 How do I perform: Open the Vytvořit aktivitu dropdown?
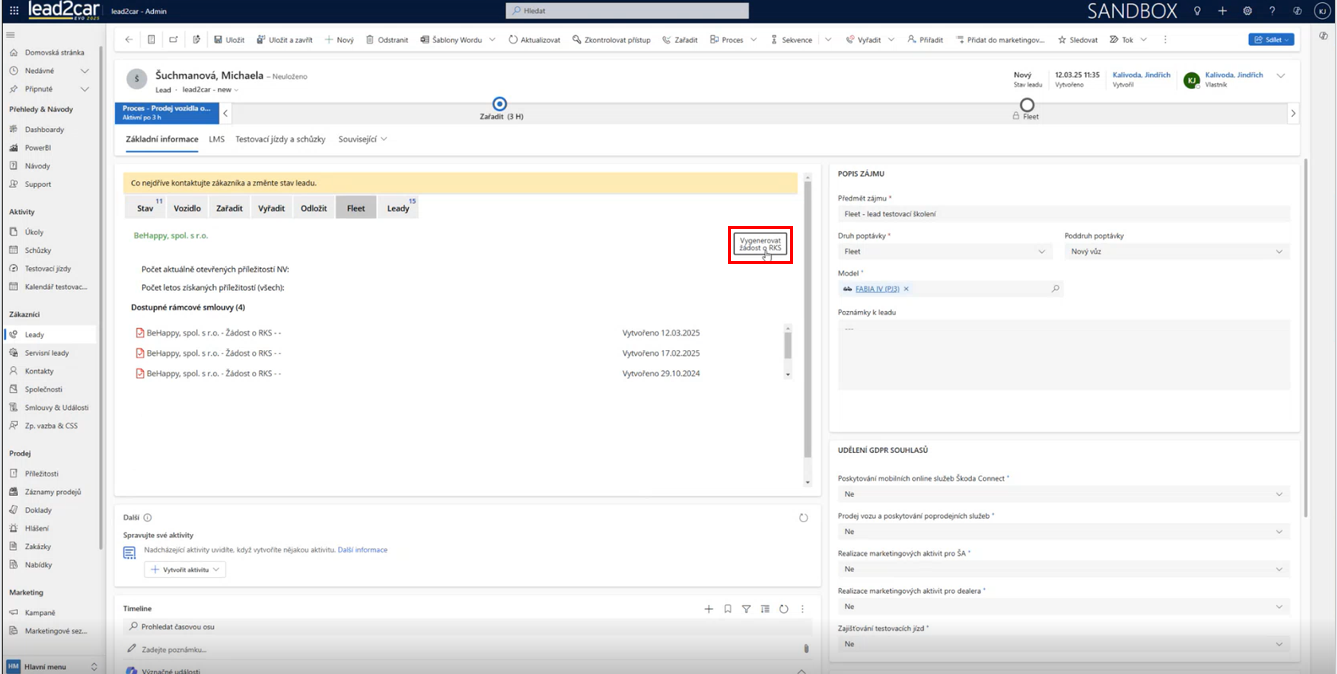pos(186,569)
